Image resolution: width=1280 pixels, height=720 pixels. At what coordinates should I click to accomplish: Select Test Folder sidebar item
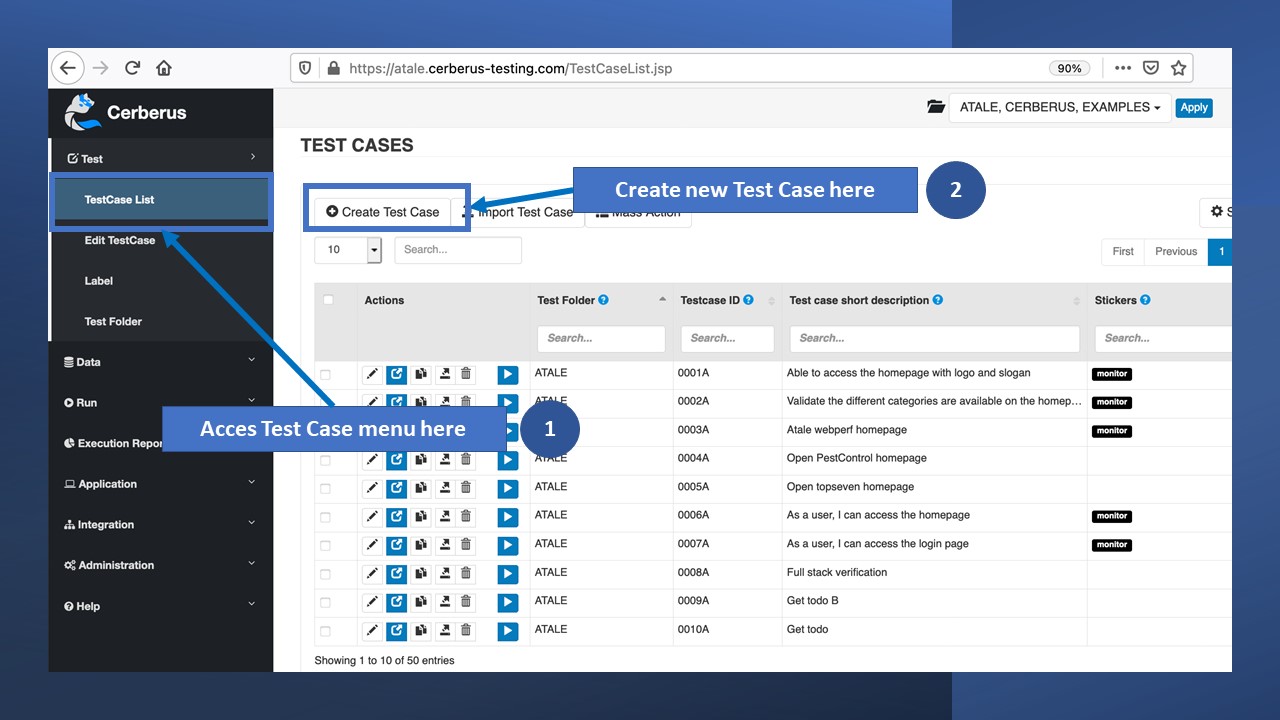113,321
